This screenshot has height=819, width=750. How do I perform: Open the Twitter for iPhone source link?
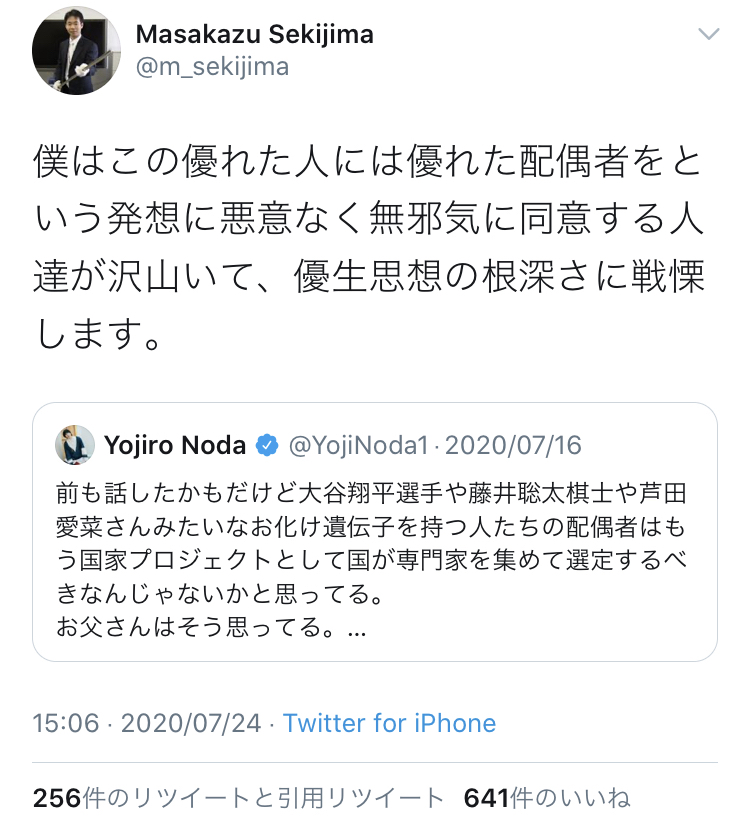pos(389,723)
